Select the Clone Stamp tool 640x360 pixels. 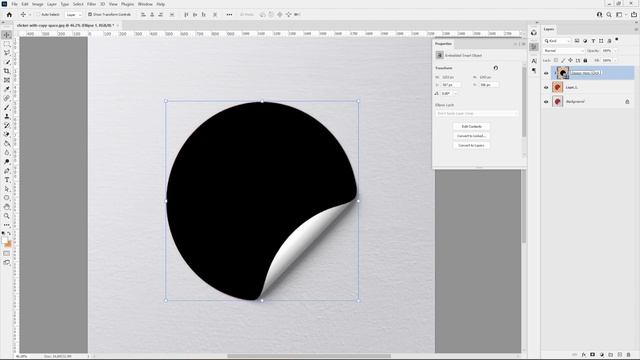coord(7,116)
